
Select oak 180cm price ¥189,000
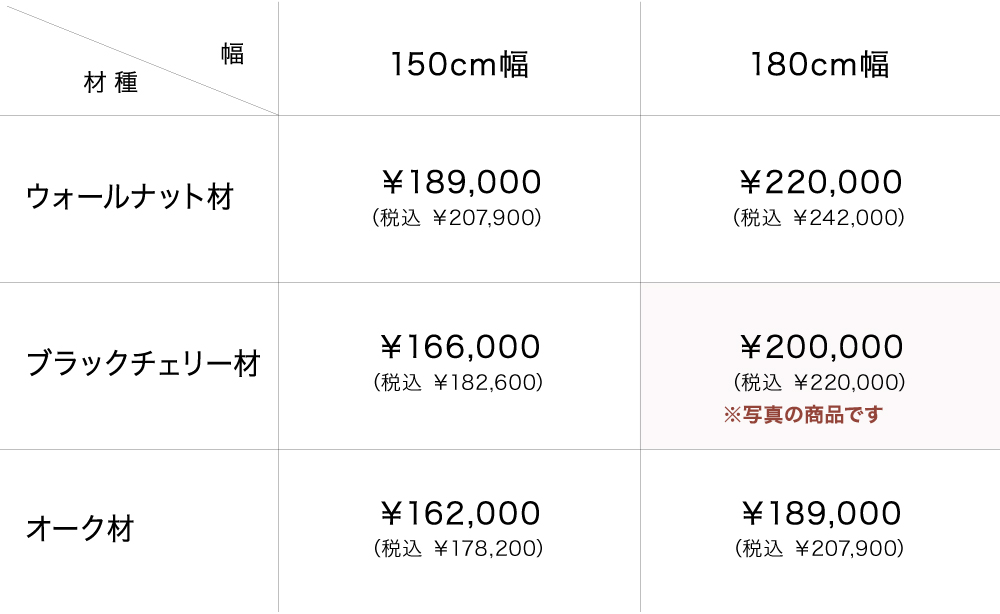tap(821, 513)
